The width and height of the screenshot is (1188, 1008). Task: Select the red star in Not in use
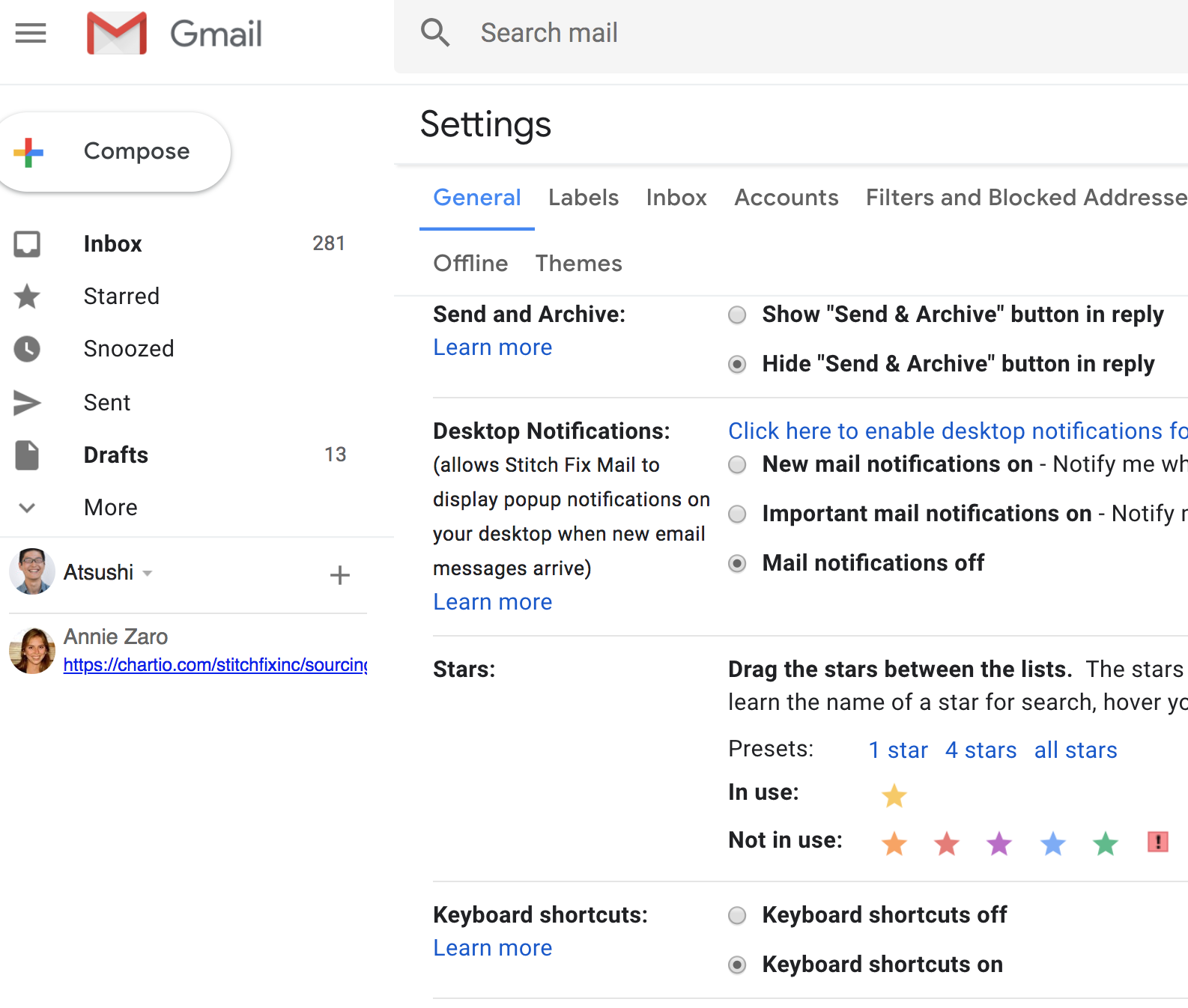pyautogui.click(x=947, y=843)
